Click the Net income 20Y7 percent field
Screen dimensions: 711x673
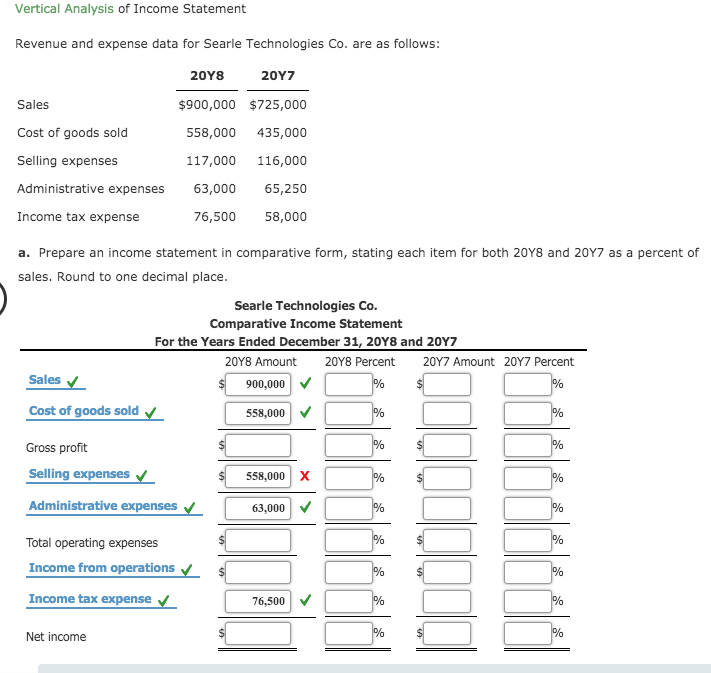pyautogui.click(x=528, y=633)
